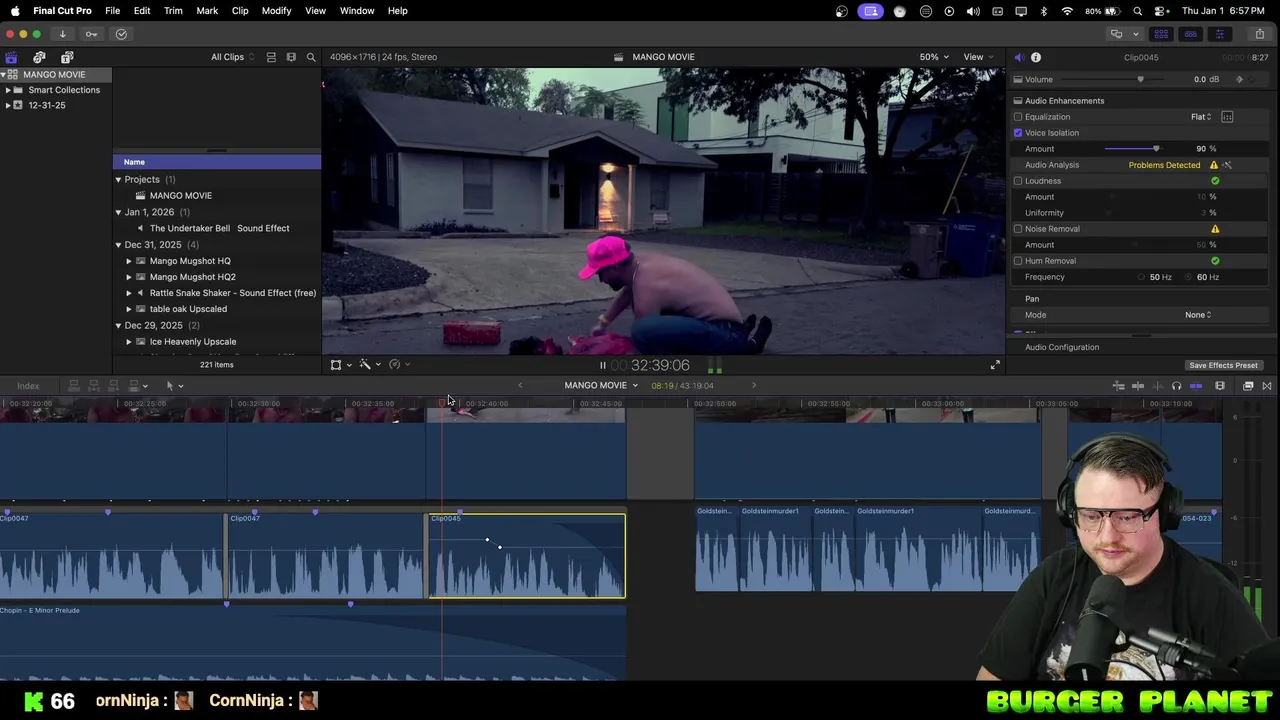Open the Flat equalization preset dropdown
The image size is (1280, 720).
click(1201, 117)
